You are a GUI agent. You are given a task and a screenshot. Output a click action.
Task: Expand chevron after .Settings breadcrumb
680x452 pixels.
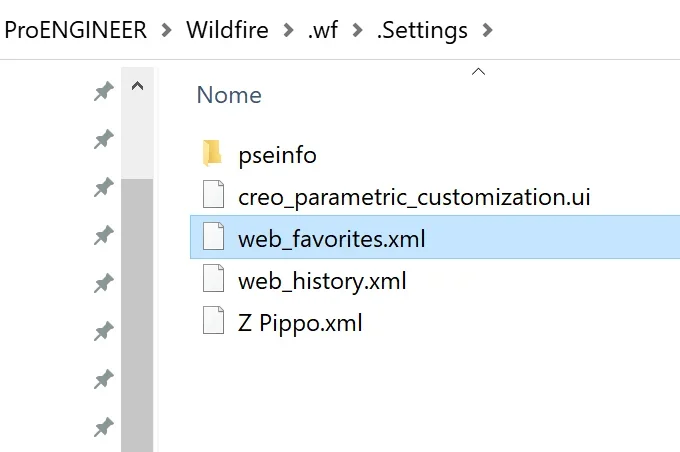pos(487,30)
